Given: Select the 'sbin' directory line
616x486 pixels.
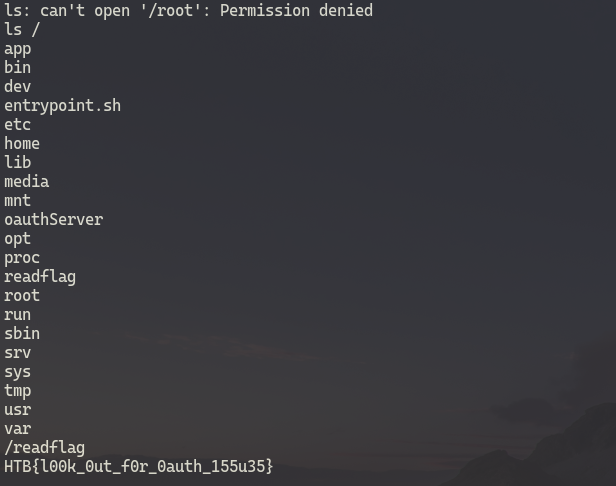Looking at the screenshot, I should [22, 334].
